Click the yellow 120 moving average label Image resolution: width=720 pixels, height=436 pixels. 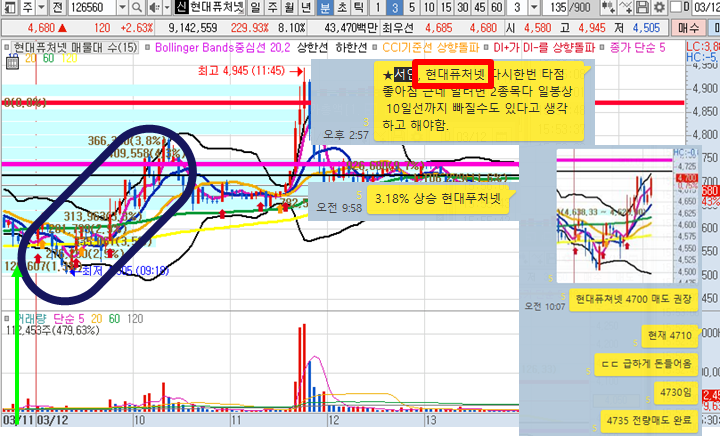click(x=69, y=58)
